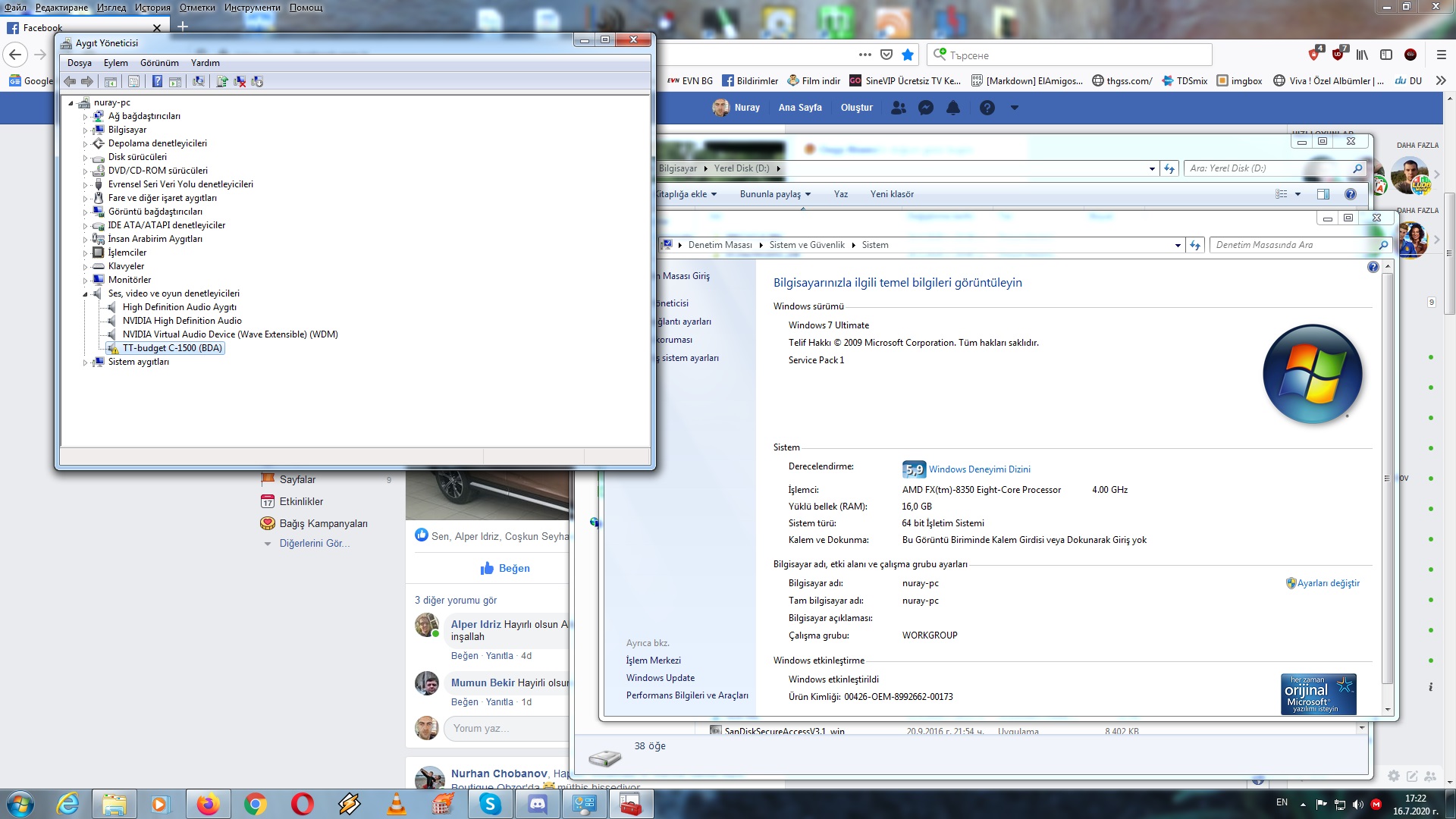
Task: Open Yardım menu in Device Manager
Action: point(206,63)
